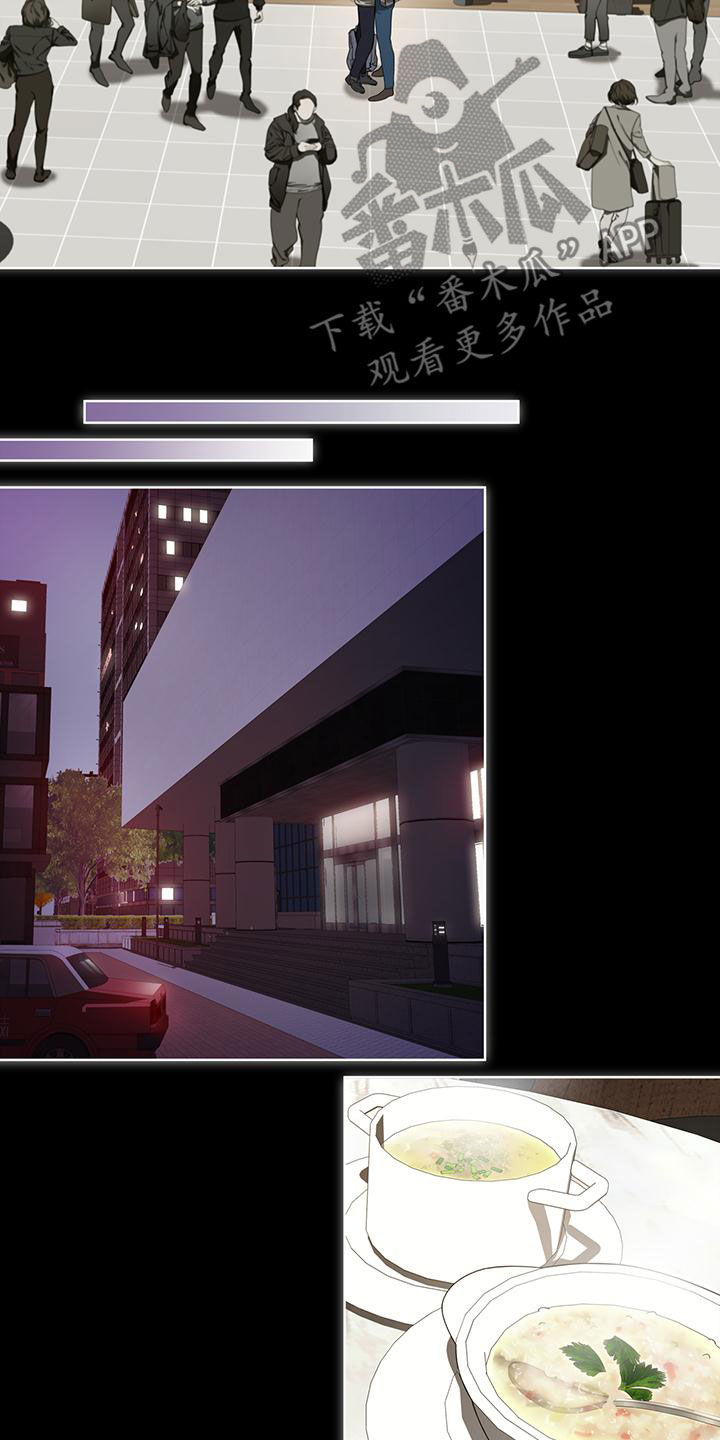Screen dimensions: 720x1440
Task: Click the bollard light near the stairs
Action: pyautogui.click(x=440, y=950)
